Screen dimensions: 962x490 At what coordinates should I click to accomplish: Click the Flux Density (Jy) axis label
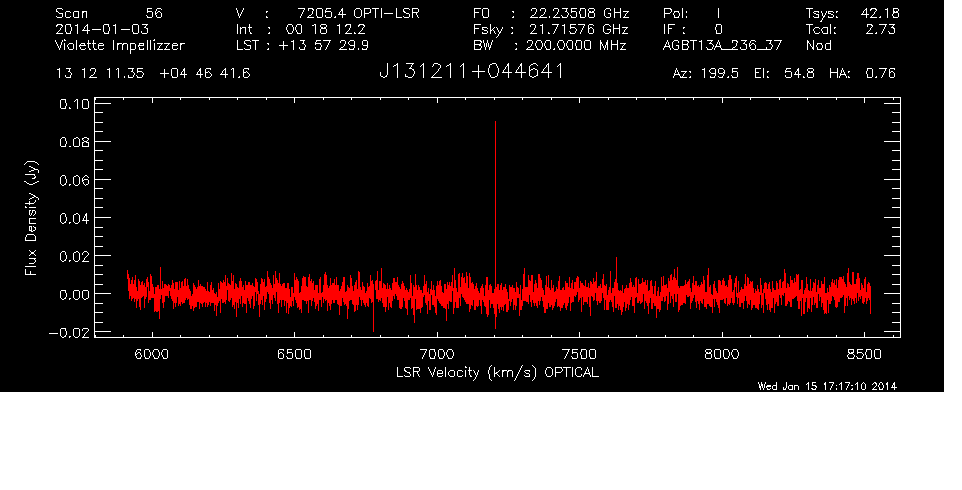coord(31,218)
